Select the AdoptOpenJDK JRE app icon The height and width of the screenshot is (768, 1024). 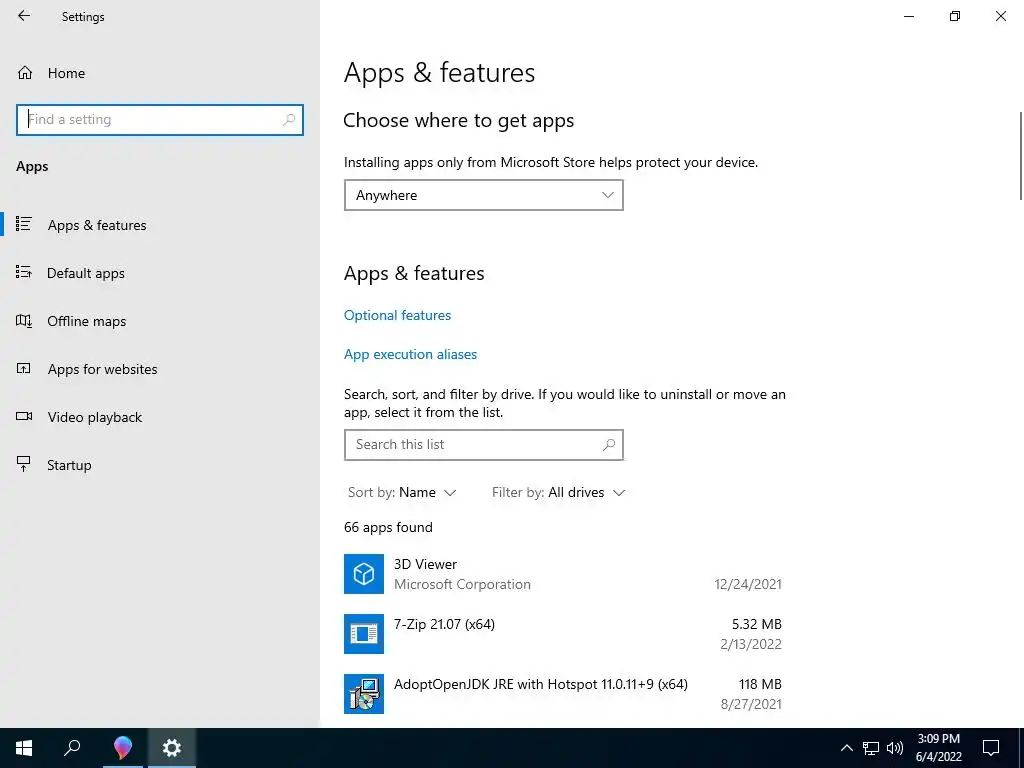click(364, 694)
